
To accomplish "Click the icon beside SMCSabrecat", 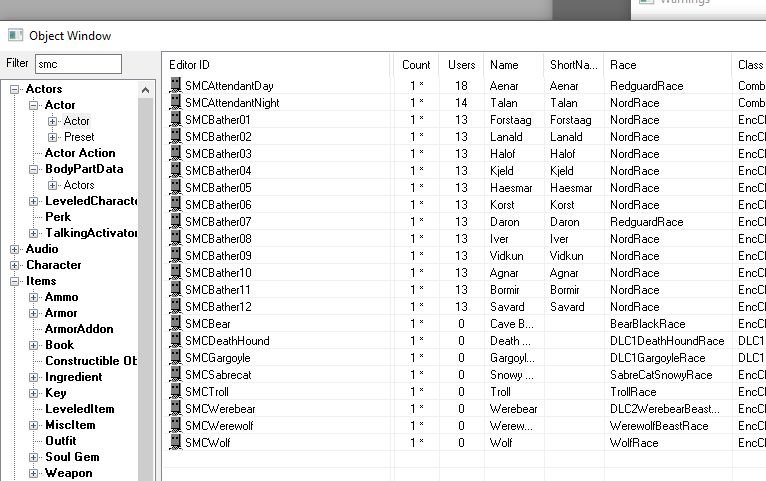I will tap(175, 374).
